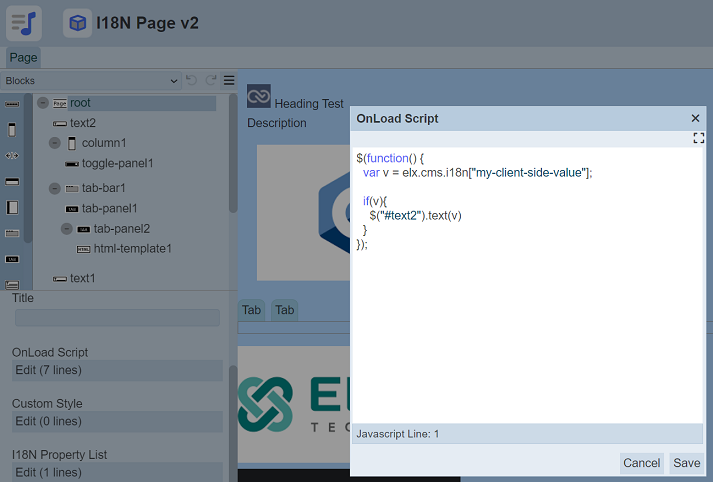Collapse the tab-panel2 tree node
The image size is (713, 482).
pos(67,229)
